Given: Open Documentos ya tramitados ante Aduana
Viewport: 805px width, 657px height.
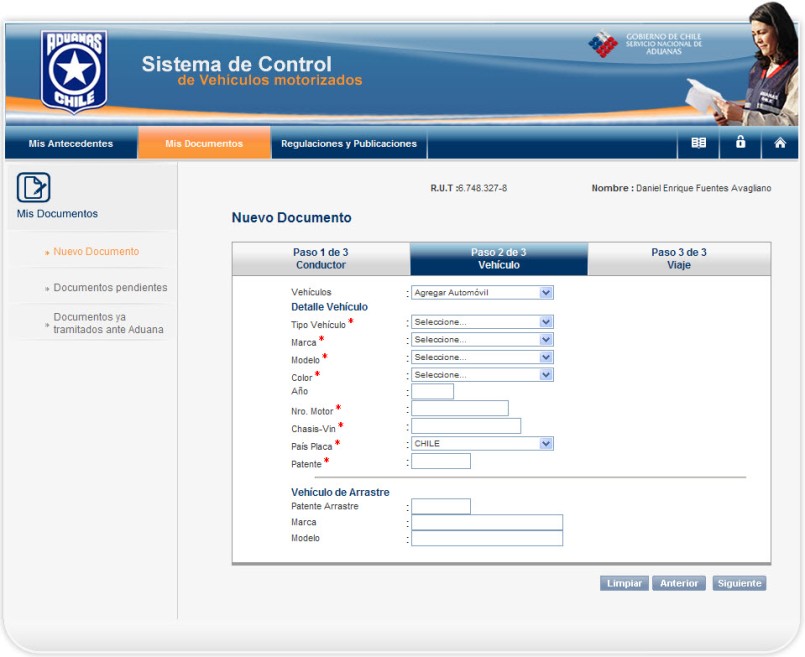Looking at the screenshot, I should pyautogui.click(x=108, y=323).
